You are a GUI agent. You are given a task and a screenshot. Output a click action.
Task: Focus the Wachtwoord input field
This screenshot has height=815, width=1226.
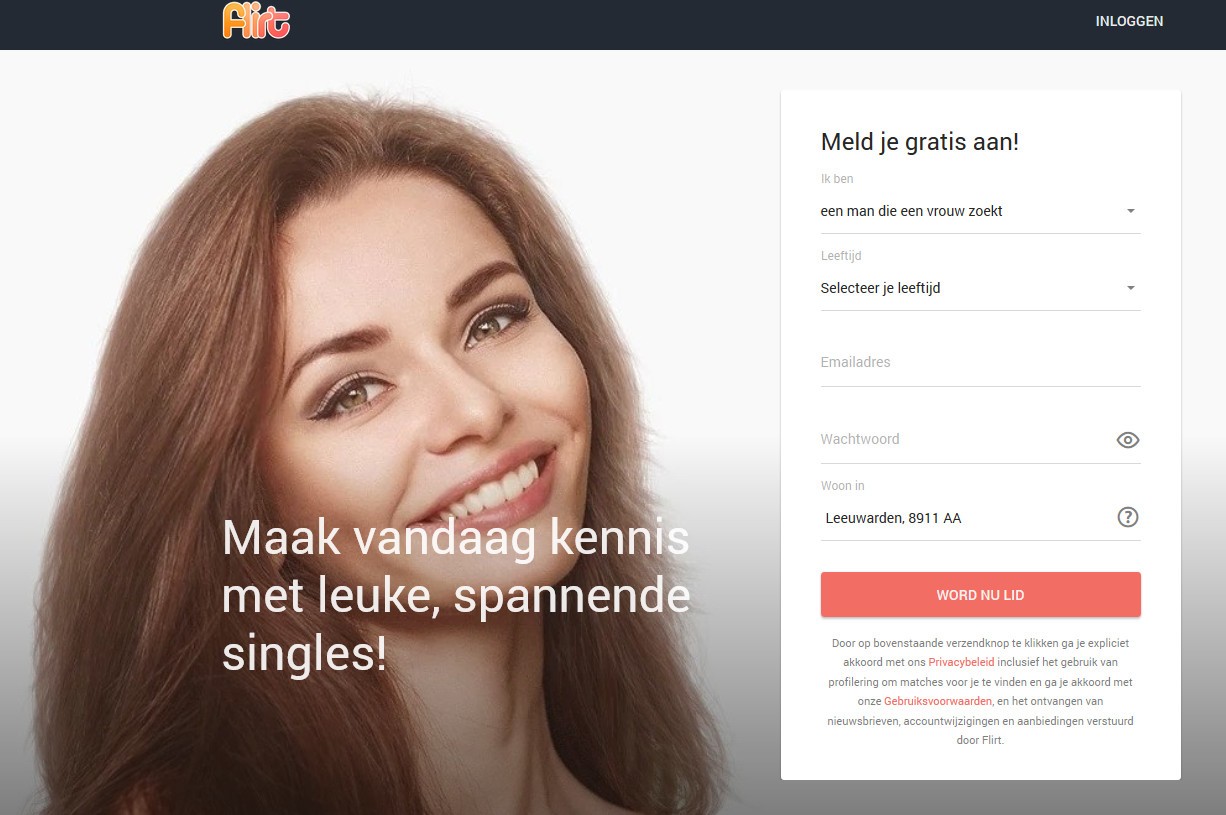pyautogui.click(x=966, y=440)
